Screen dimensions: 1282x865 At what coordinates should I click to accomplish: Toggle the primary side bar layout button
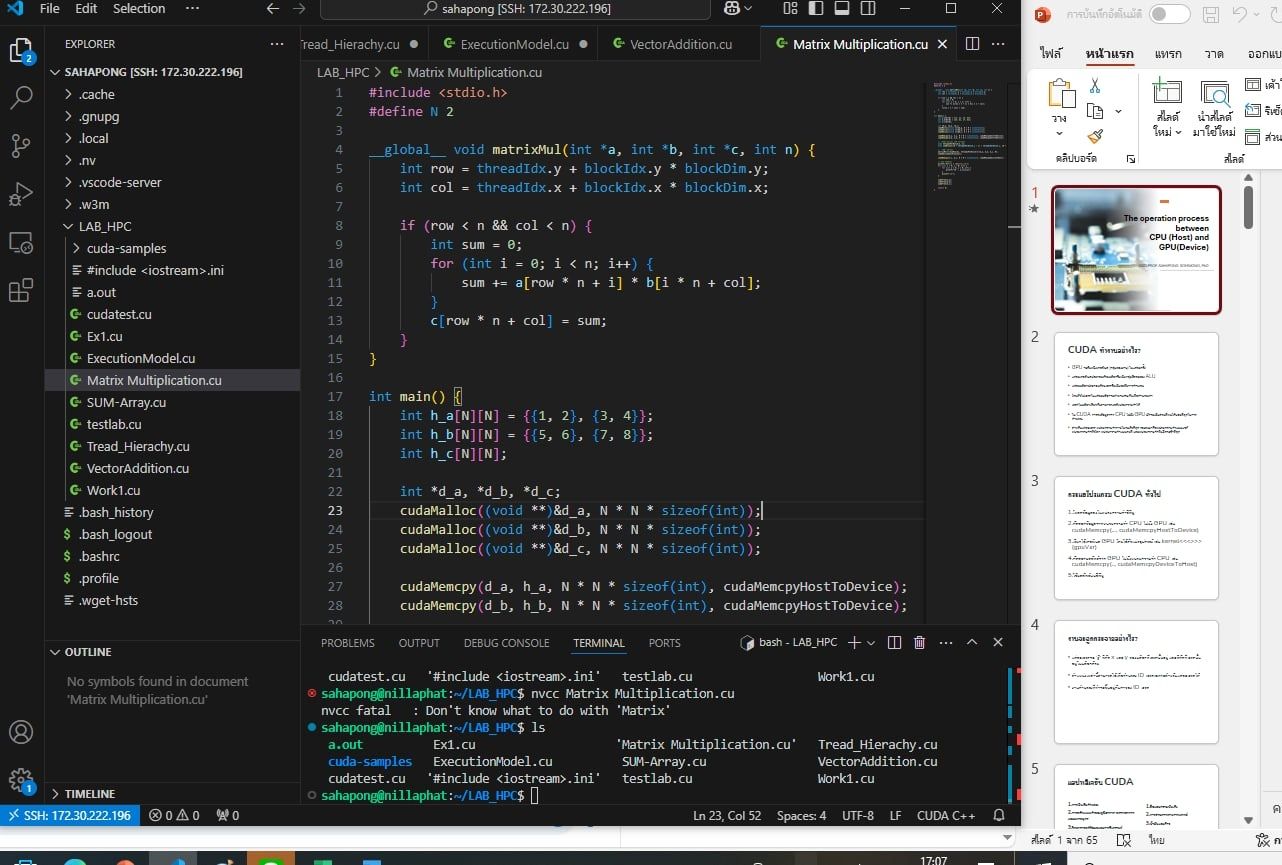pos(817,9)
